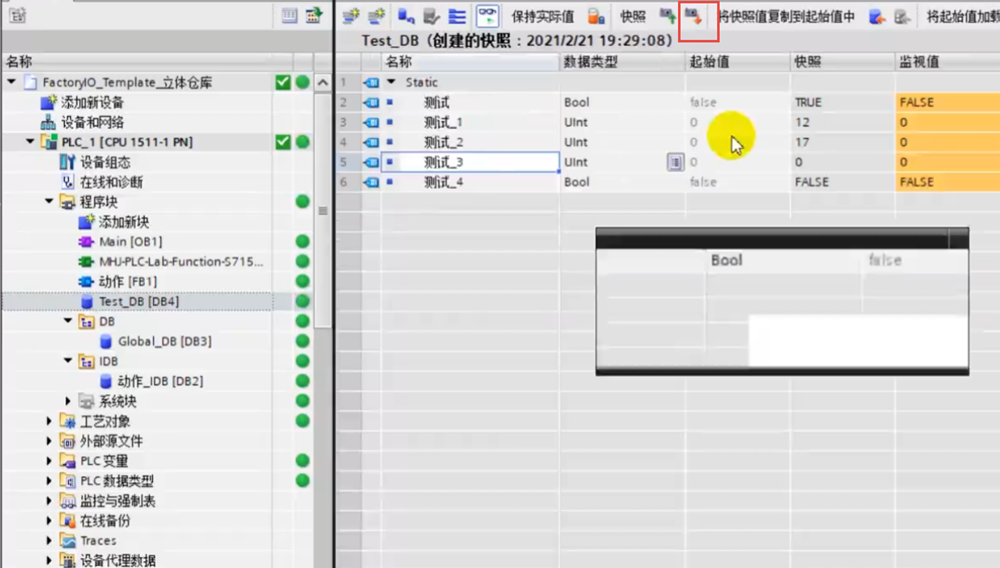Click the padlock icon next to 保持实际值
This screenshot has height=568, width=1000.
(596, 17)
